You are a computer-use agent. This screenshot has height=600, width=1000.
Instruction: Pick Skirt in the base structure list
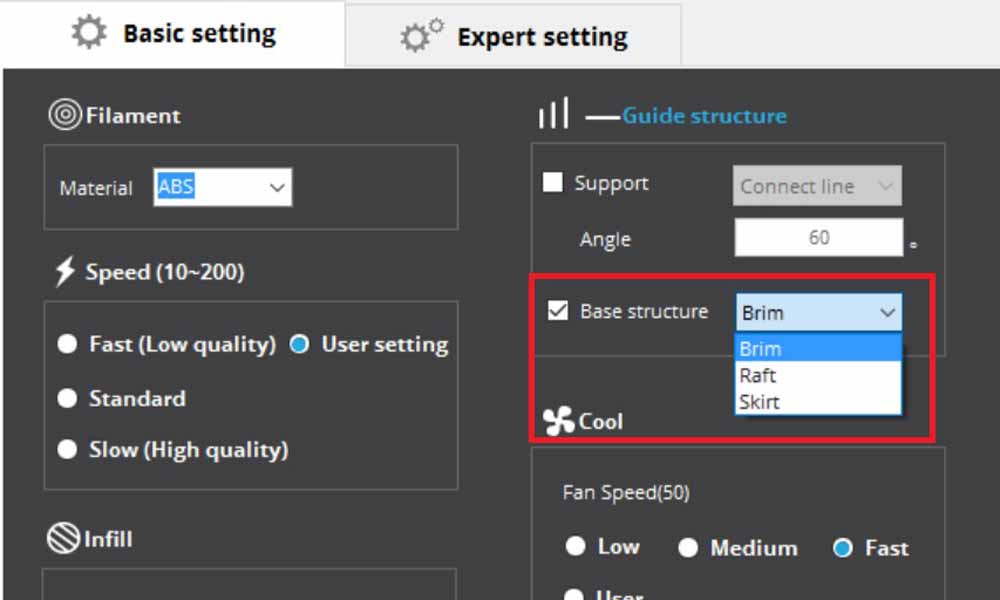tap(818, 402)
